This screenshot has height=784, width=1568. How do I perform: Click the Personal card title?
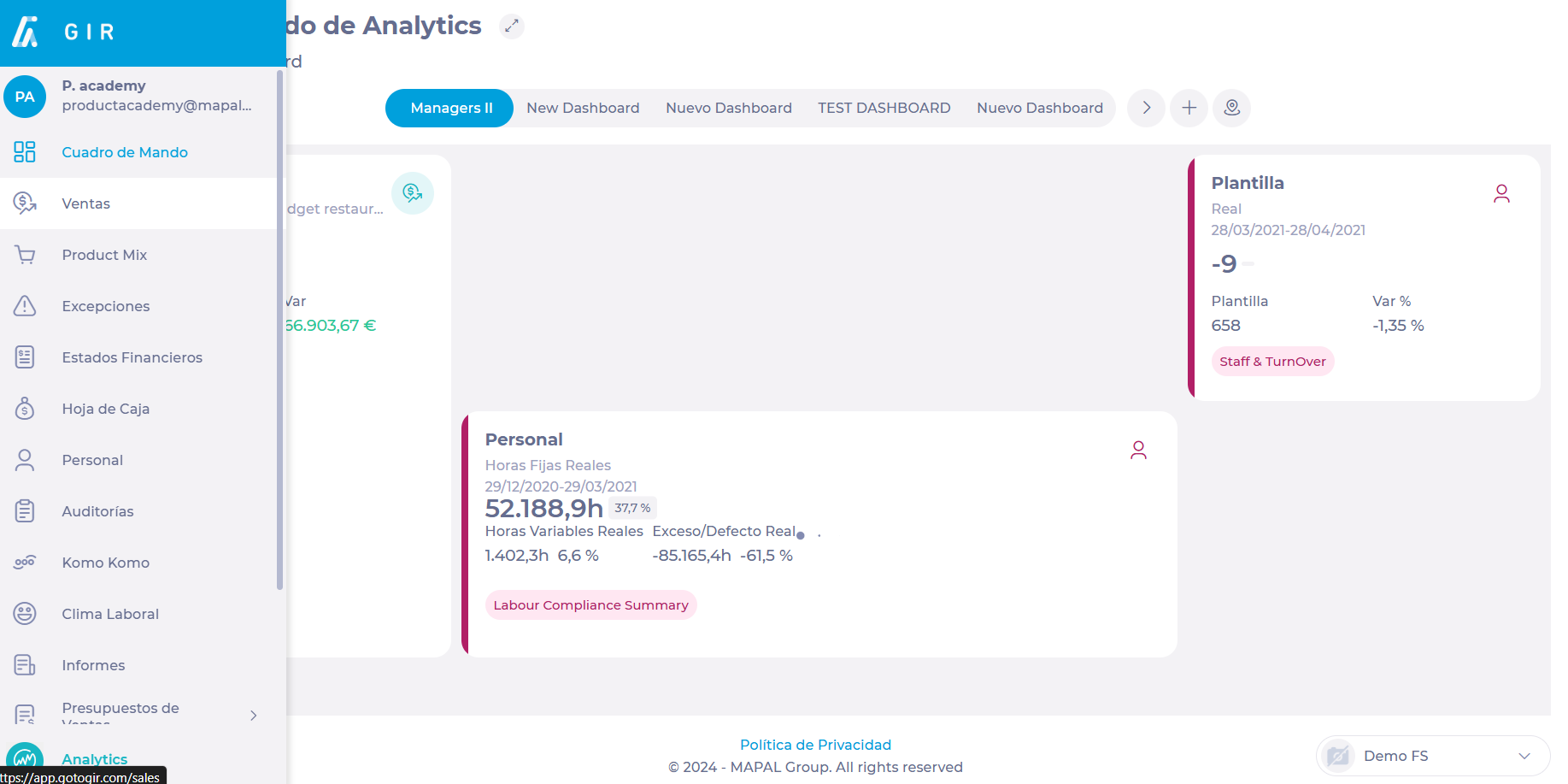524,439
